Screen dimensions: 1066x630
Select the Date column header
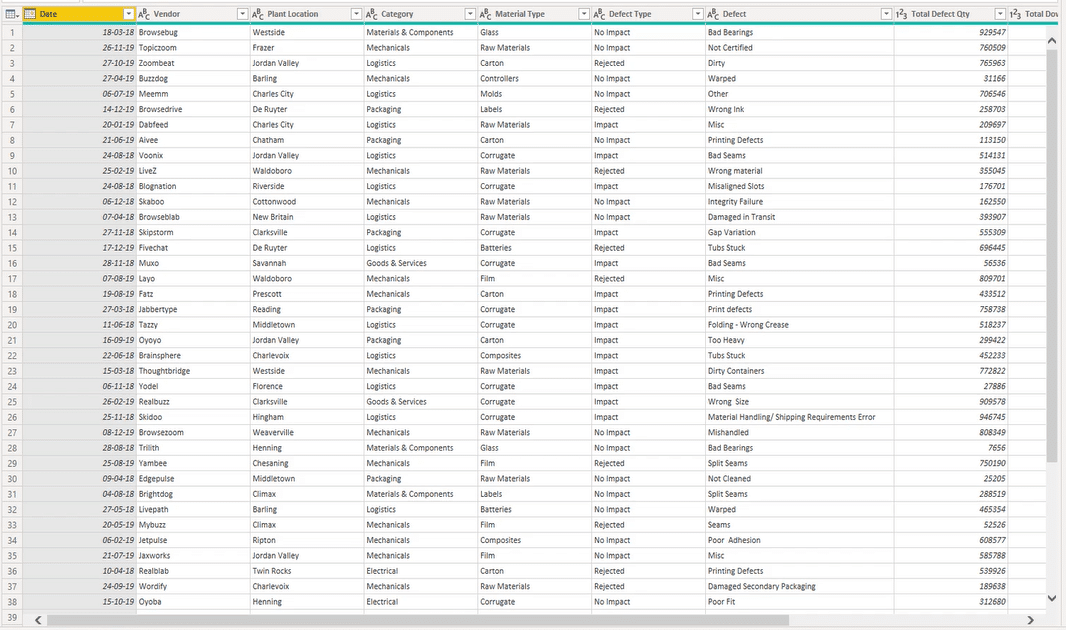79,14
